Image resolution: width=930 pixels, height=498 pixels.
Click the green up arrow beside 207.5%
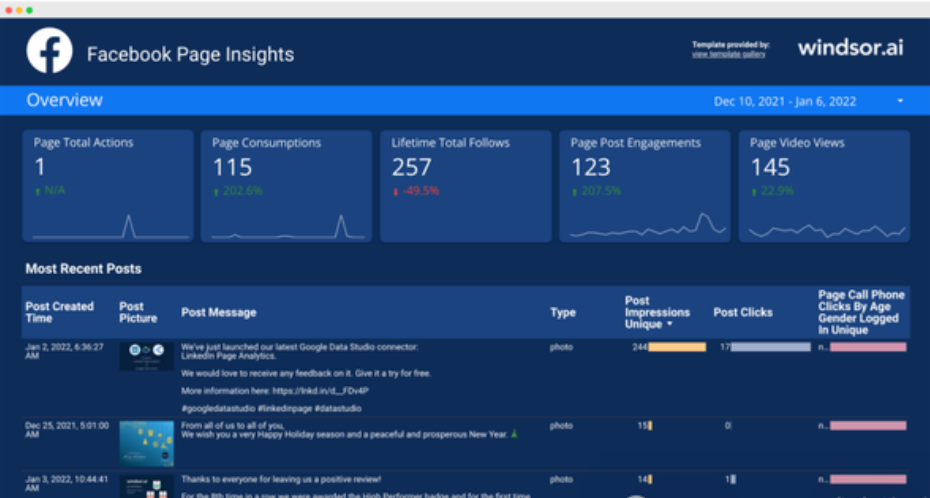tap(575, 192)
